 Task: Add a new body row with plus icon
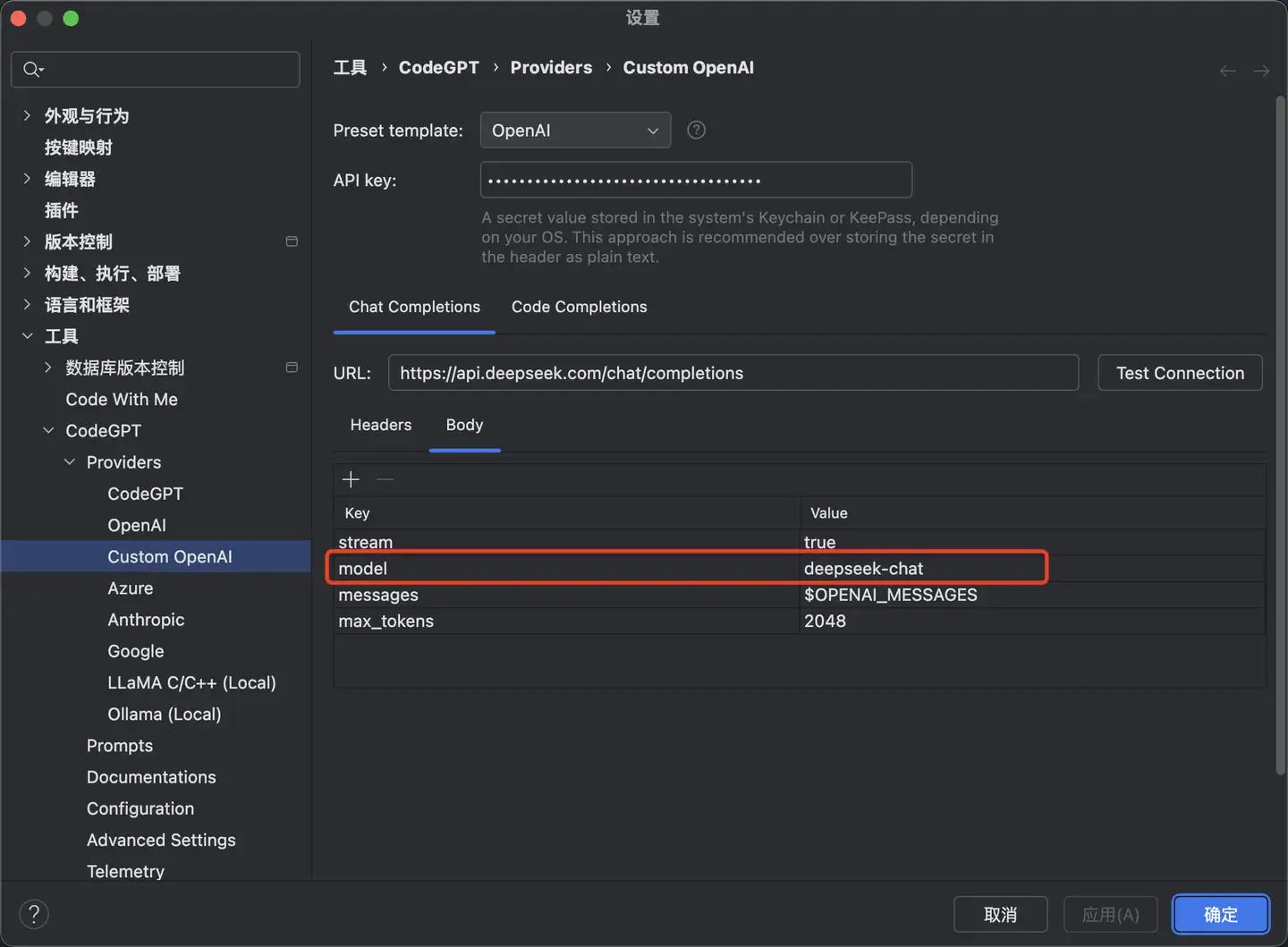[x=351, y=480]
